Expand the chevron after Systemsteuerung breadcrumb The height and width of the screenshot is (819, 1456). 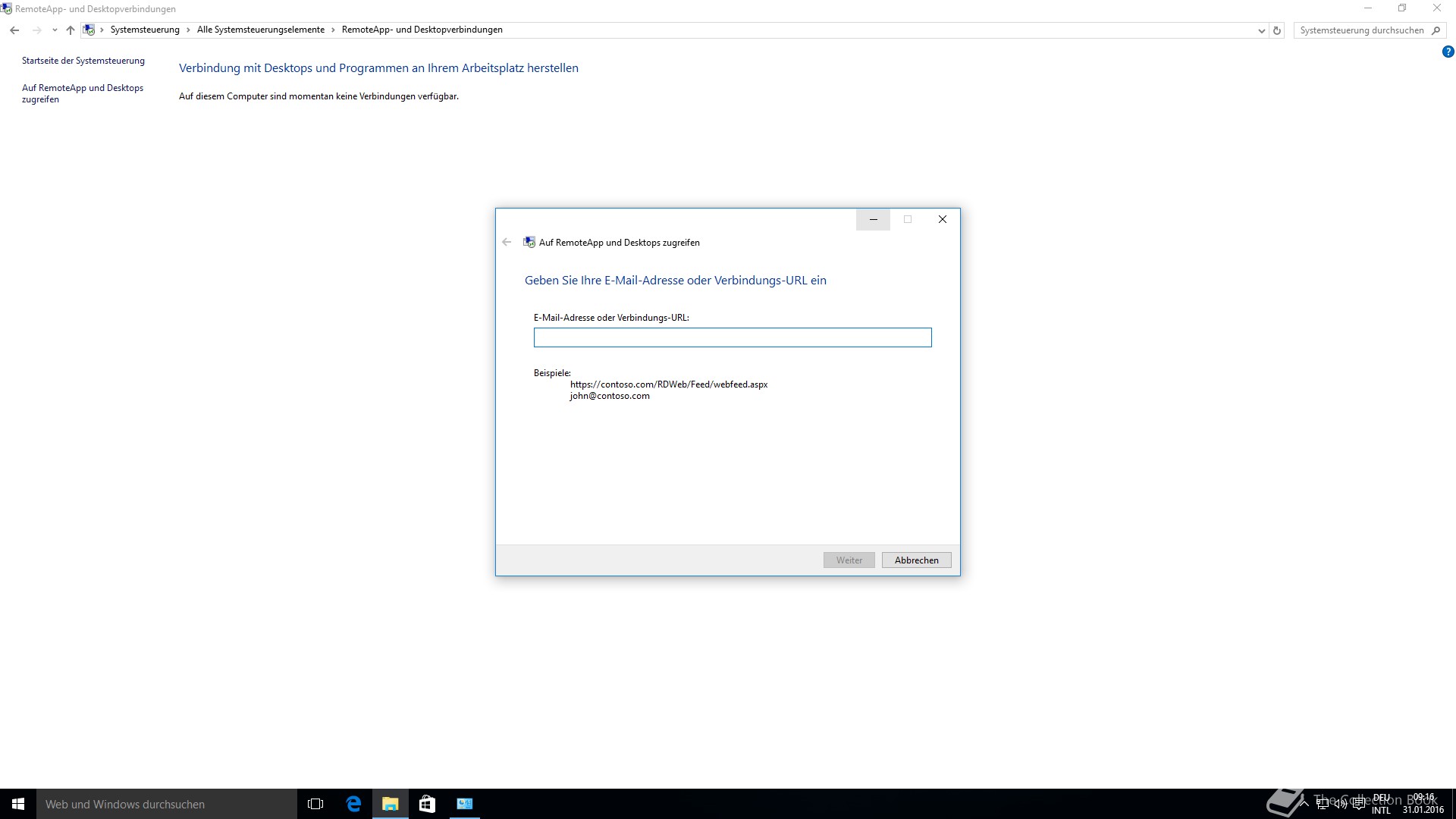pyautogui.click(x=188, y=30)
